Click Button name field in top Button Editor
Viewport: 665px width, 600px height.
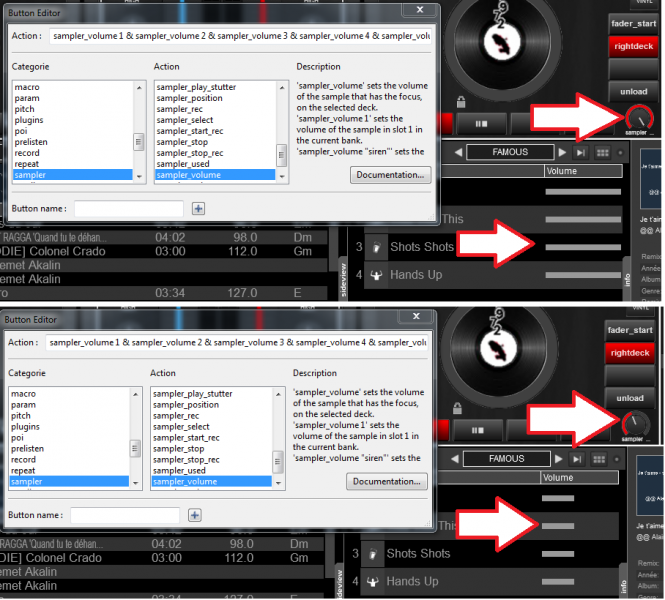129,208
